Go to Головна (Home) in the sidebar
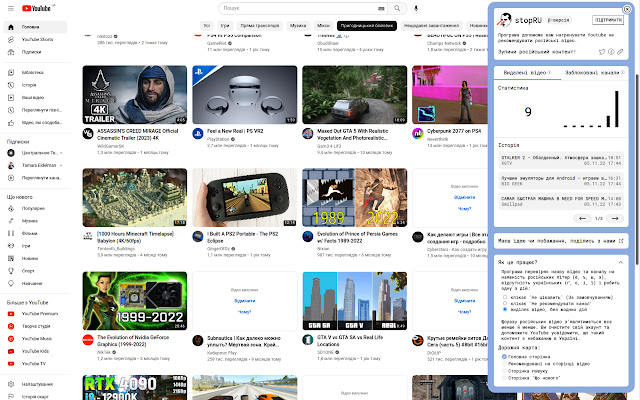The height and width of the screenshot is (400, 640). coord(35,27)
